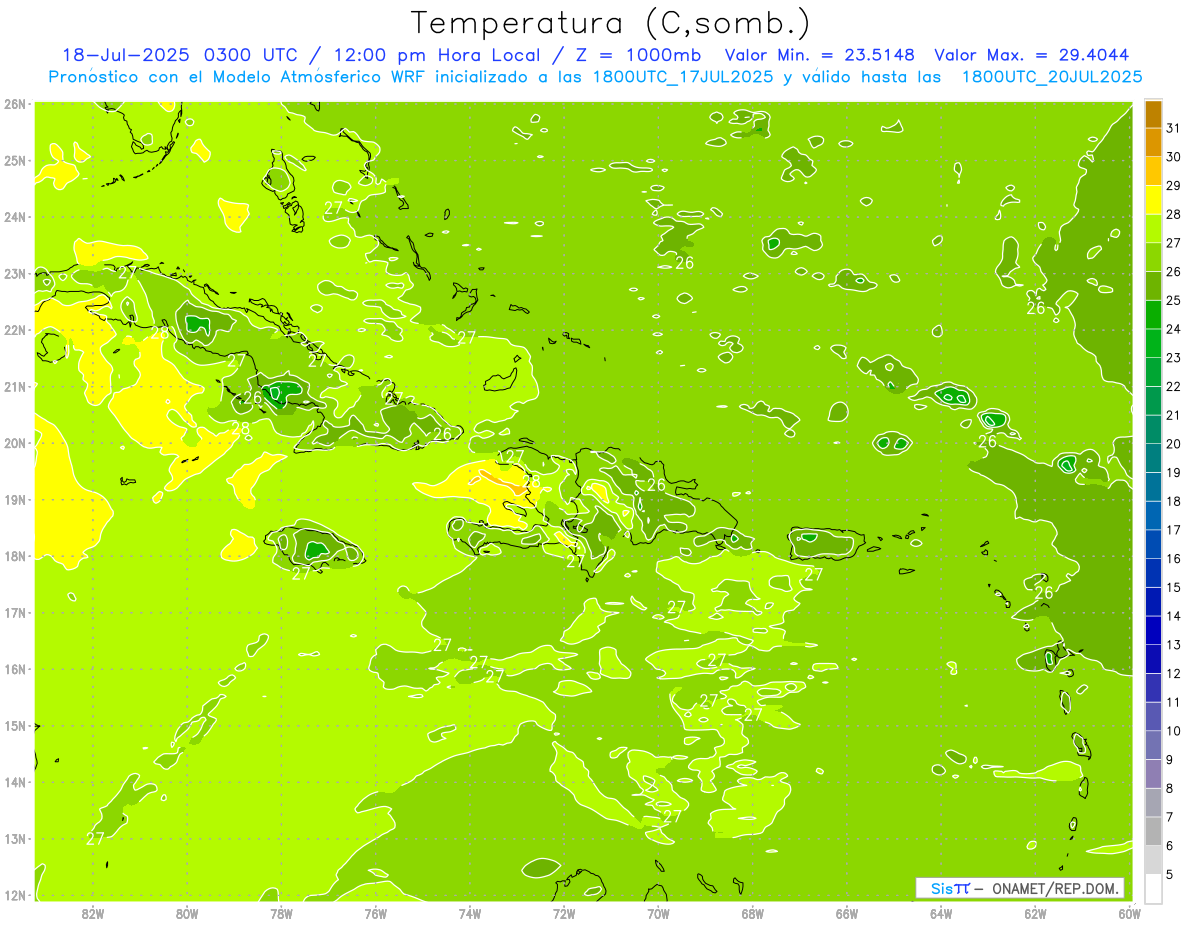This screenshot has width=1200, height=927.
Task: Click the 22N latitude label
Action: click(15, 330)
